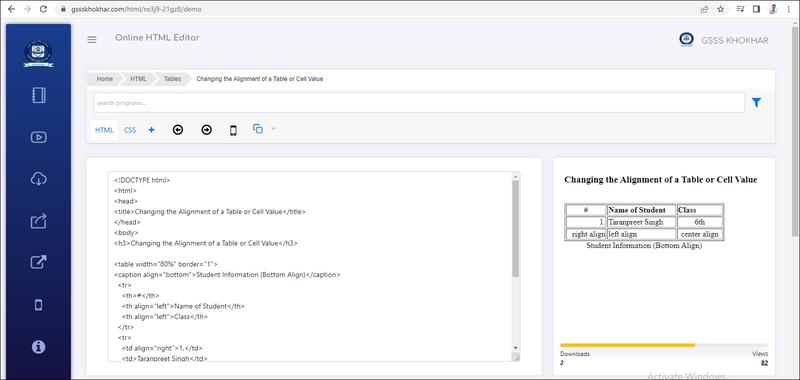Screen dimensions: 800x380
Task: Click the browser back button
Action: 11,9
